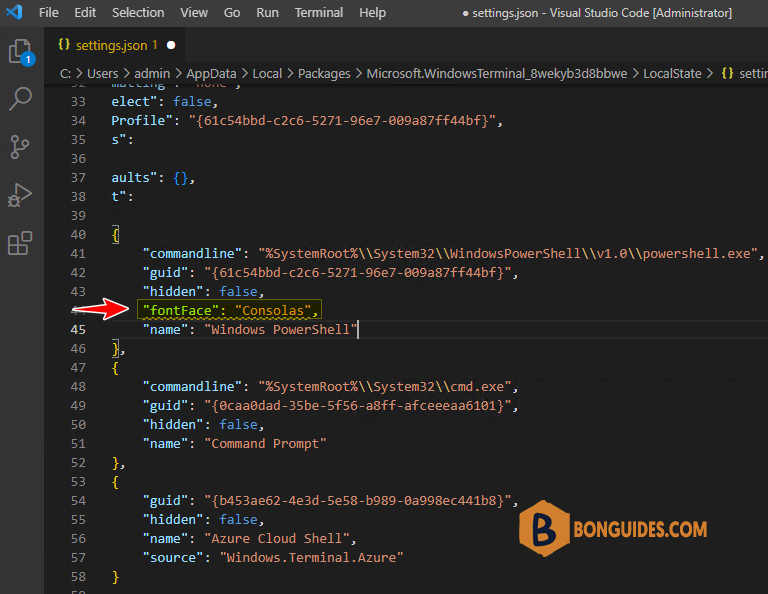Click the VS Code logo icon
This screenshot has width=768, height=594.
[14, 12]
